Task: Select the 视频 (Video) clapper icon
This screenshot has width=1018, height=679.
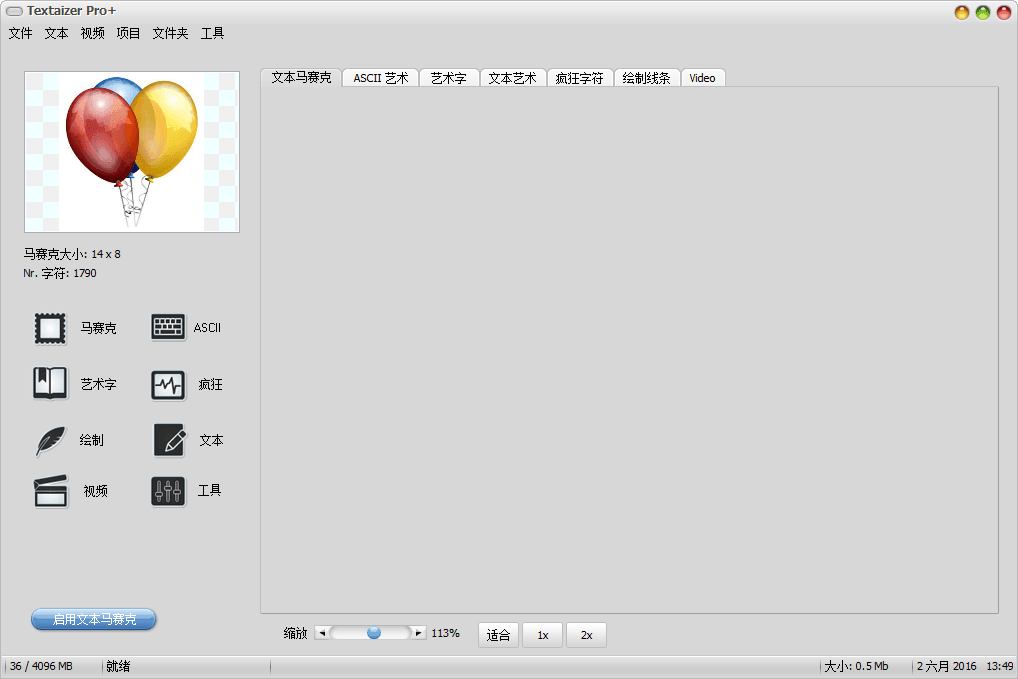Action: 50,491
